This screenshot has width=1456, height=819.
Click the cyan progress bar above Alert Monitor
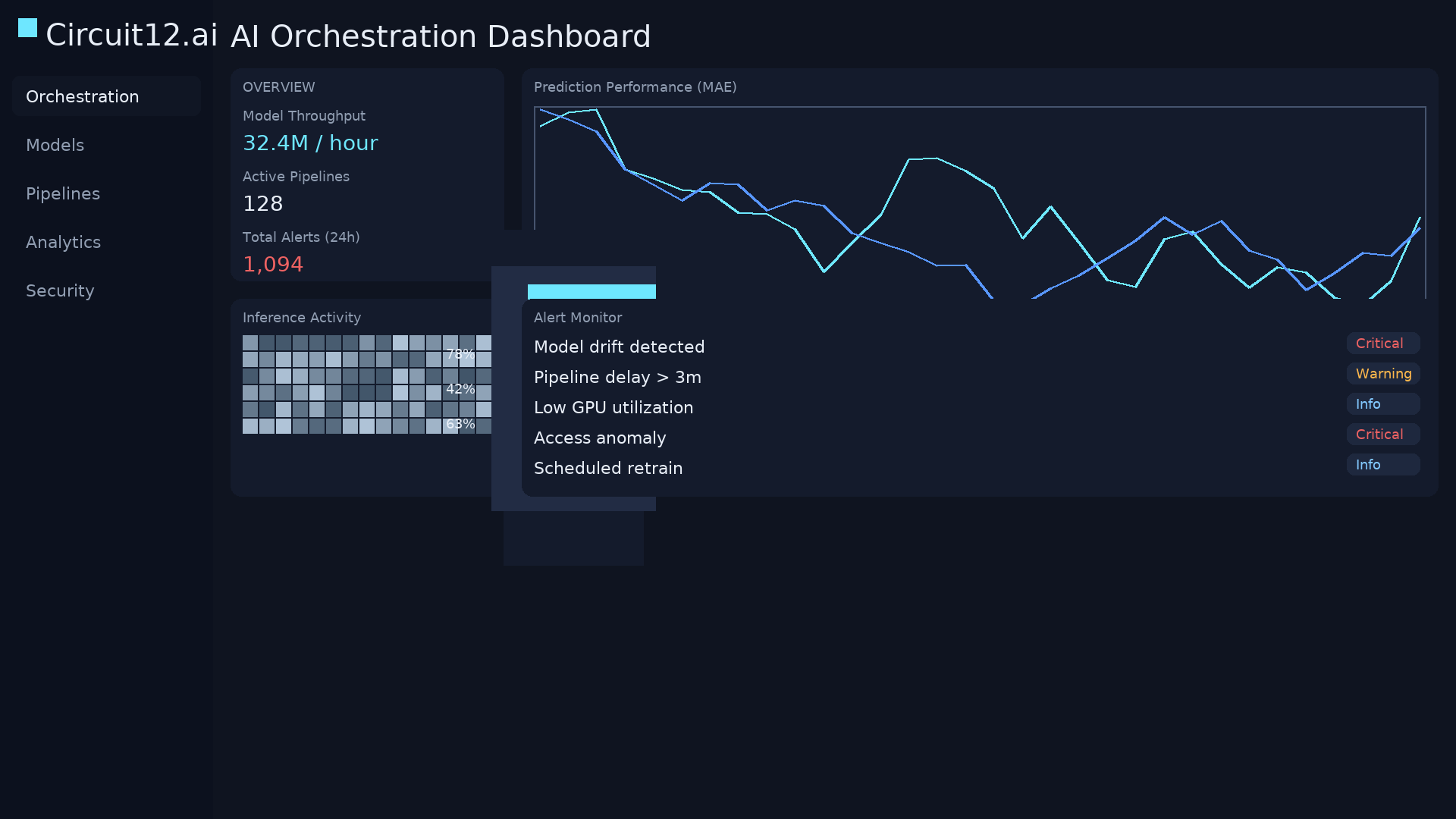click(591, 290)
